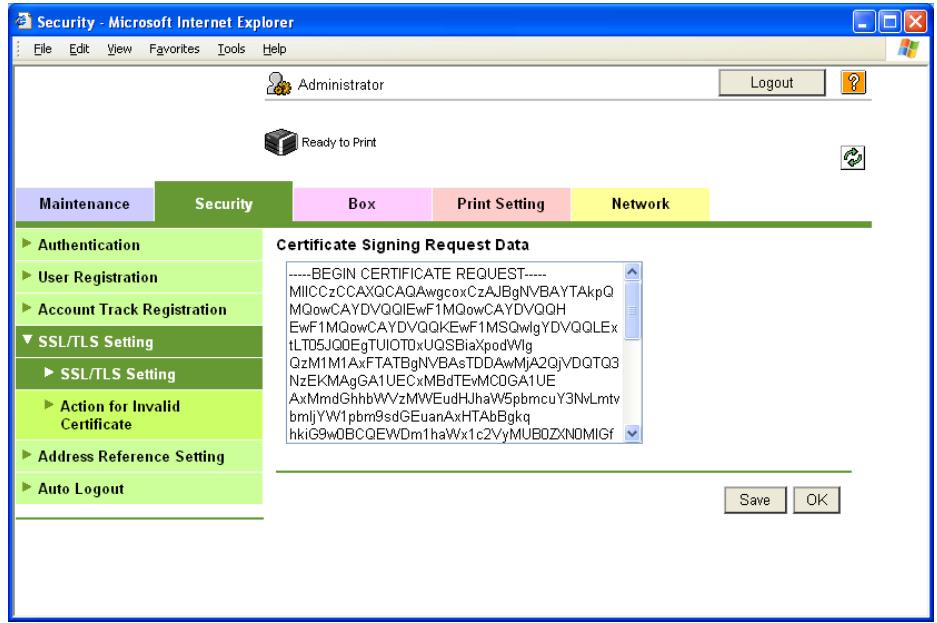Open the File menu

click(42, 49)
